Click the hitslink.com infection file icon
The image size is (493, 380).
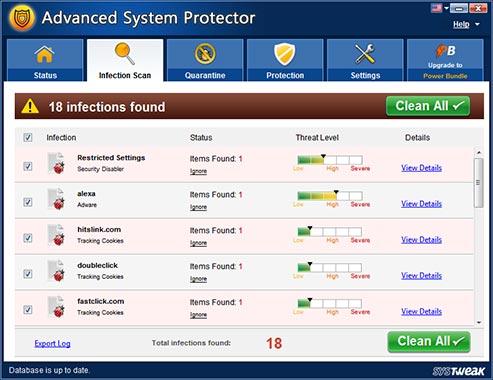pyautogui.click(x=56, y=235)
